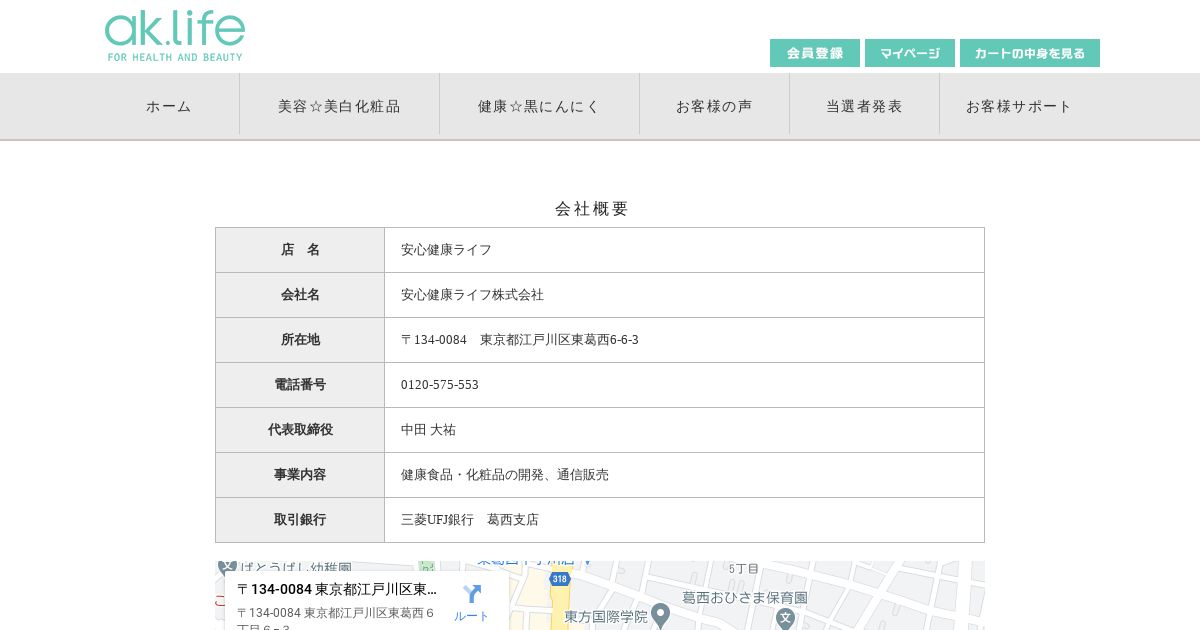Click the kindergarten marker icon on map
The width and height of the screenshot is (1200, 630).
click(228, 567)
